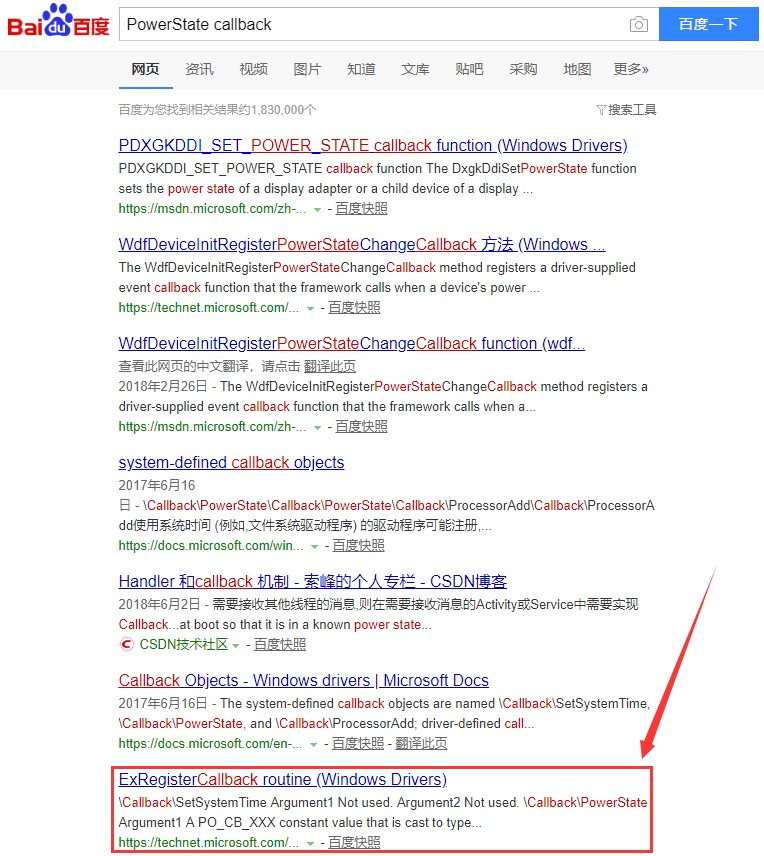The height and width of the screenshot is (856, 764).
Task: Click the 百度一下 search button
Action: (x=708, y=24)
